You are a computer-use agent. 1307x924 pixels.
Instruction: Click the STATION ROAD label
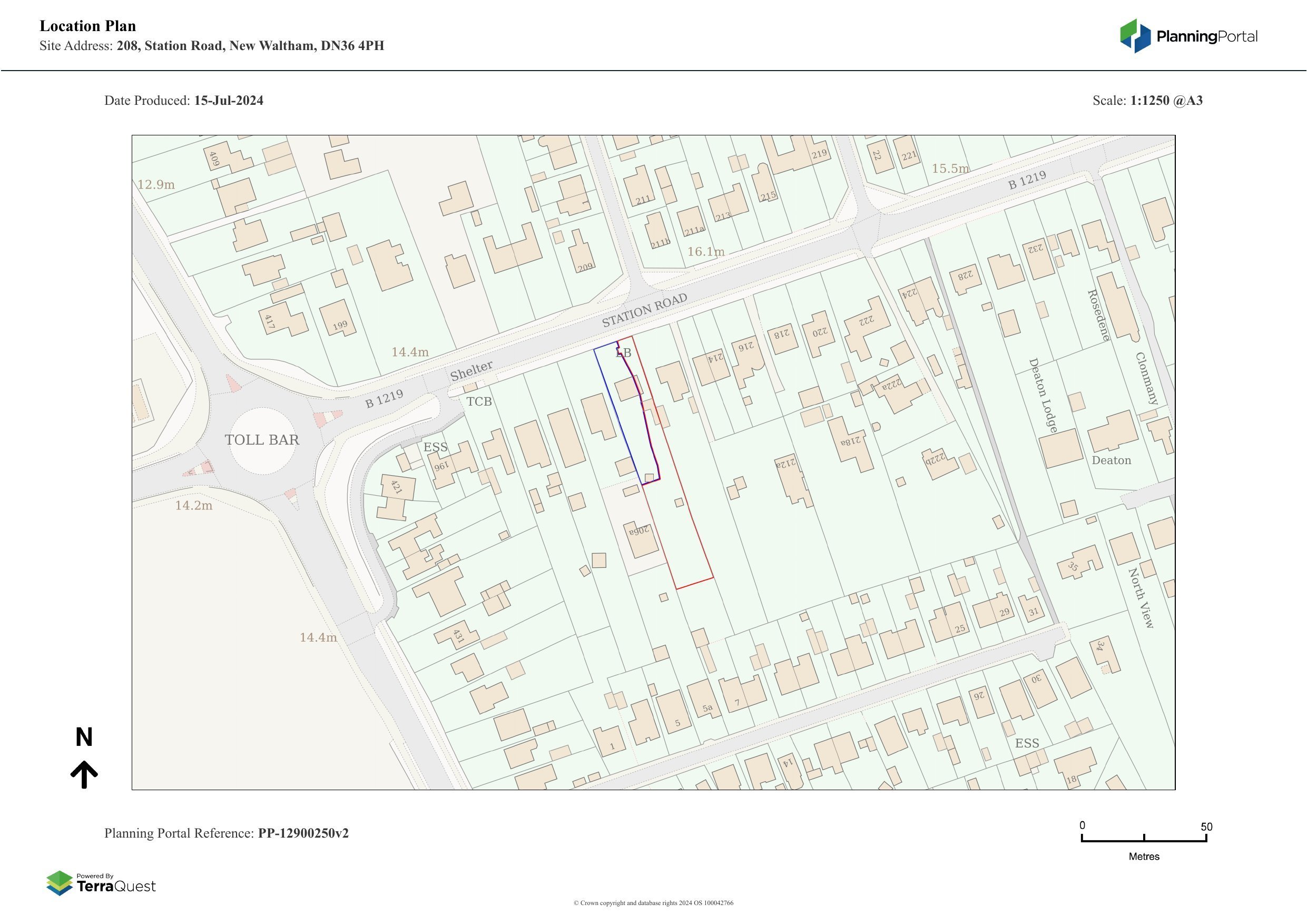click(x=644, y=310)
